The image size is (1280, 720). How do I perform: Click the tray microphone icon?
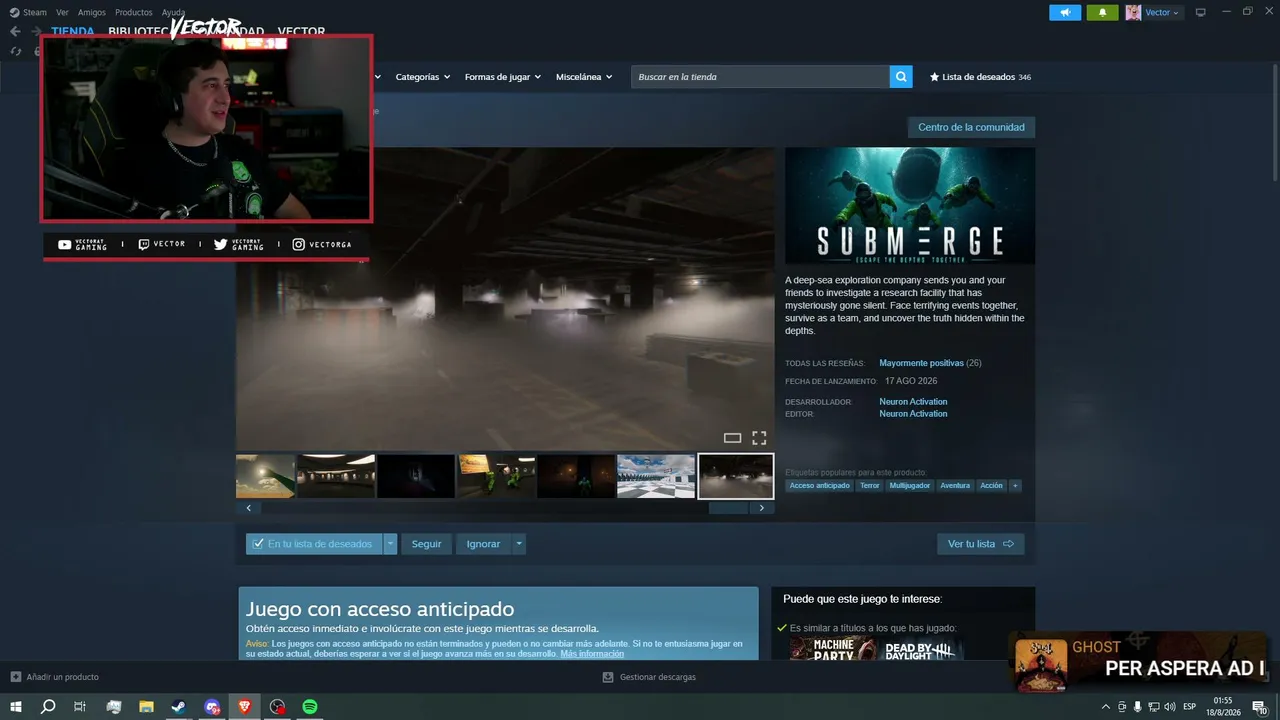click(x=1137, y=706)
